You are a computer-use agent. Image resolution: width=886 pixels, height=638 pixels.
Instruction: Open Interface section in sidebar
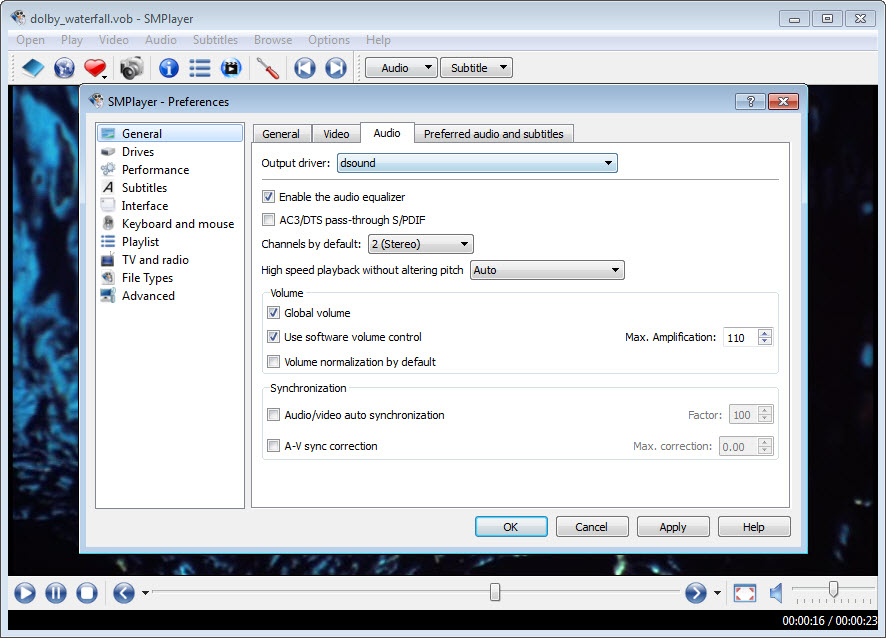coord(170,206)
